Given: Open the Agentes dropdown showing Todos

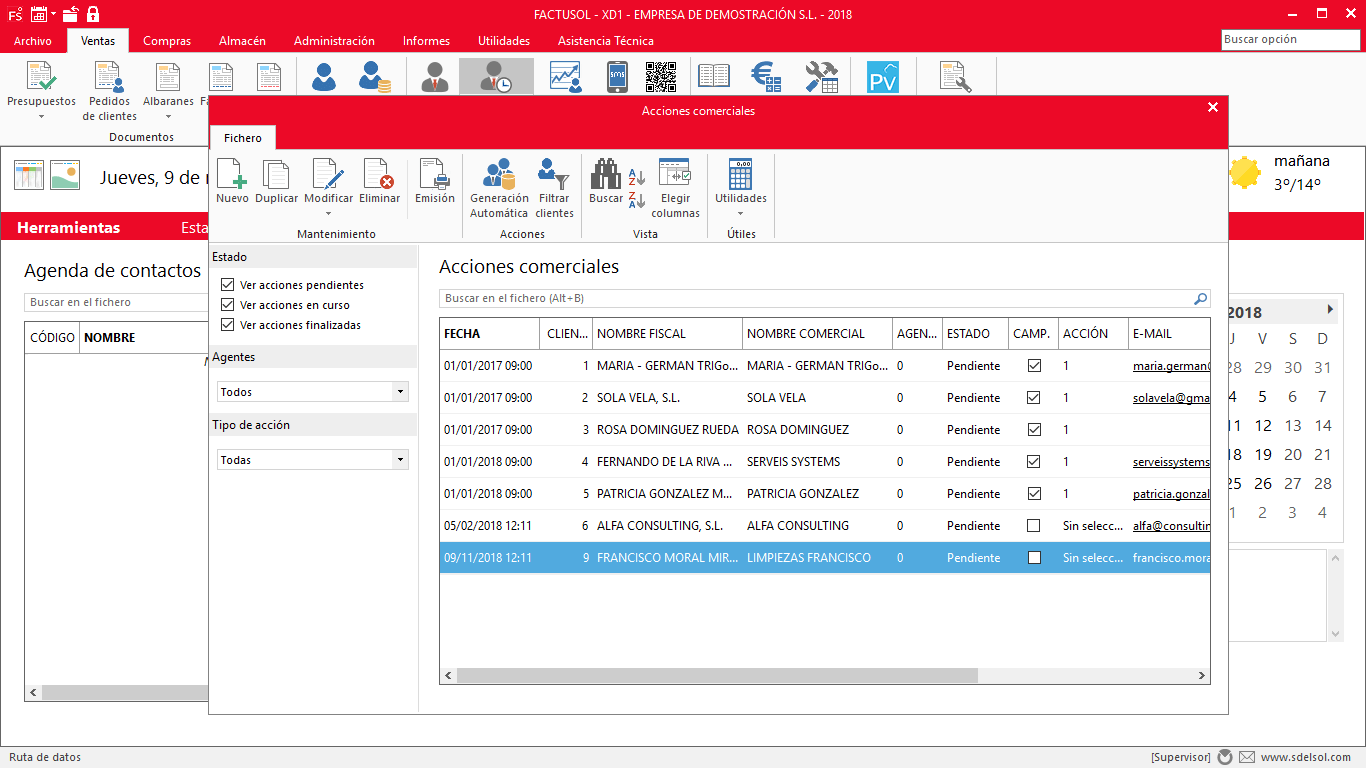Looking at the screenshot, I should coord(313,392).
